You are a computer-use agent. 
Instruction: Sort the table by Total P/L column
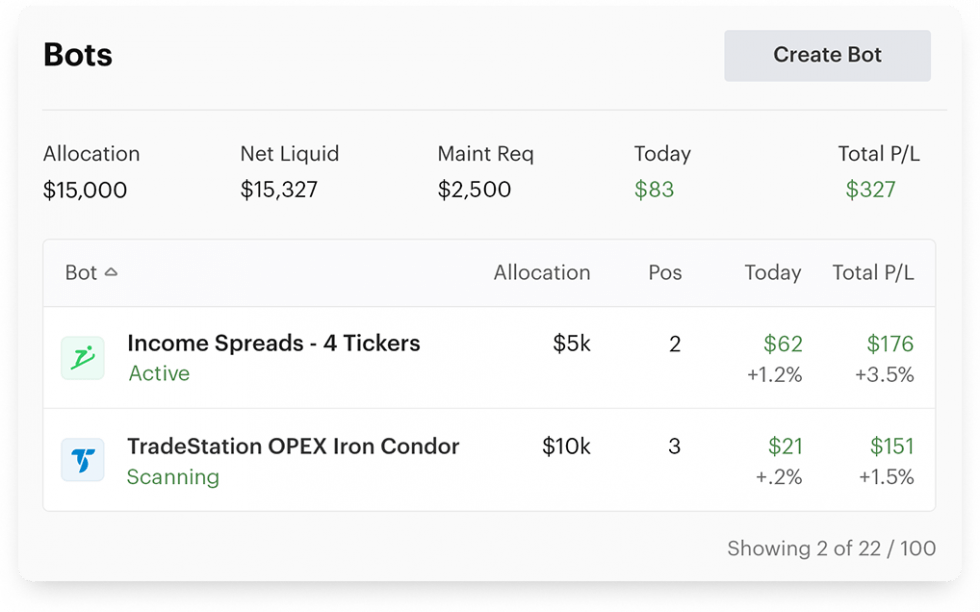875,272
